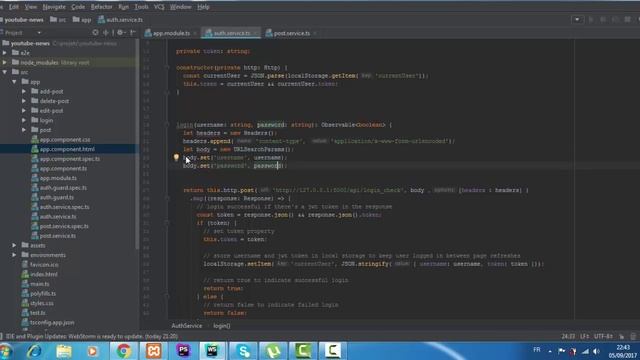Click line separator LF in status bar
640x360 pixels.
(584, 336)
